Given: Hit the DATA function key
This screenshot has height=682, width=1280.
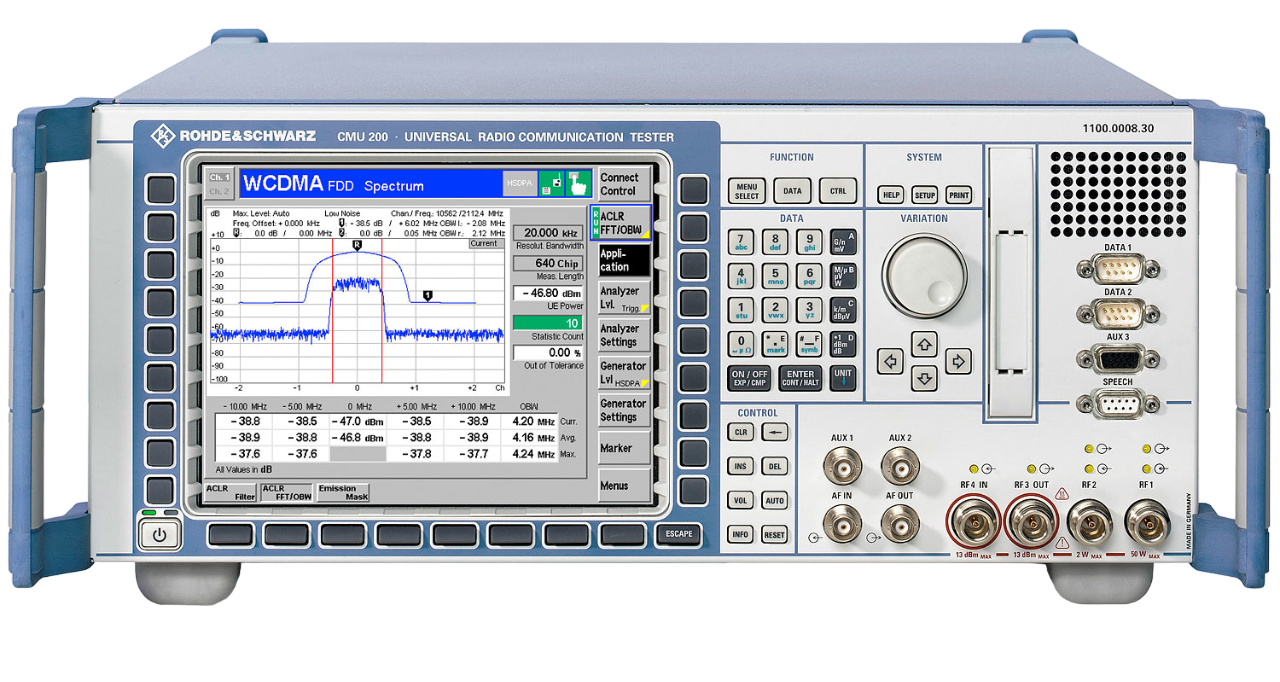Looking at the screenshot, I should click(792, 191).
